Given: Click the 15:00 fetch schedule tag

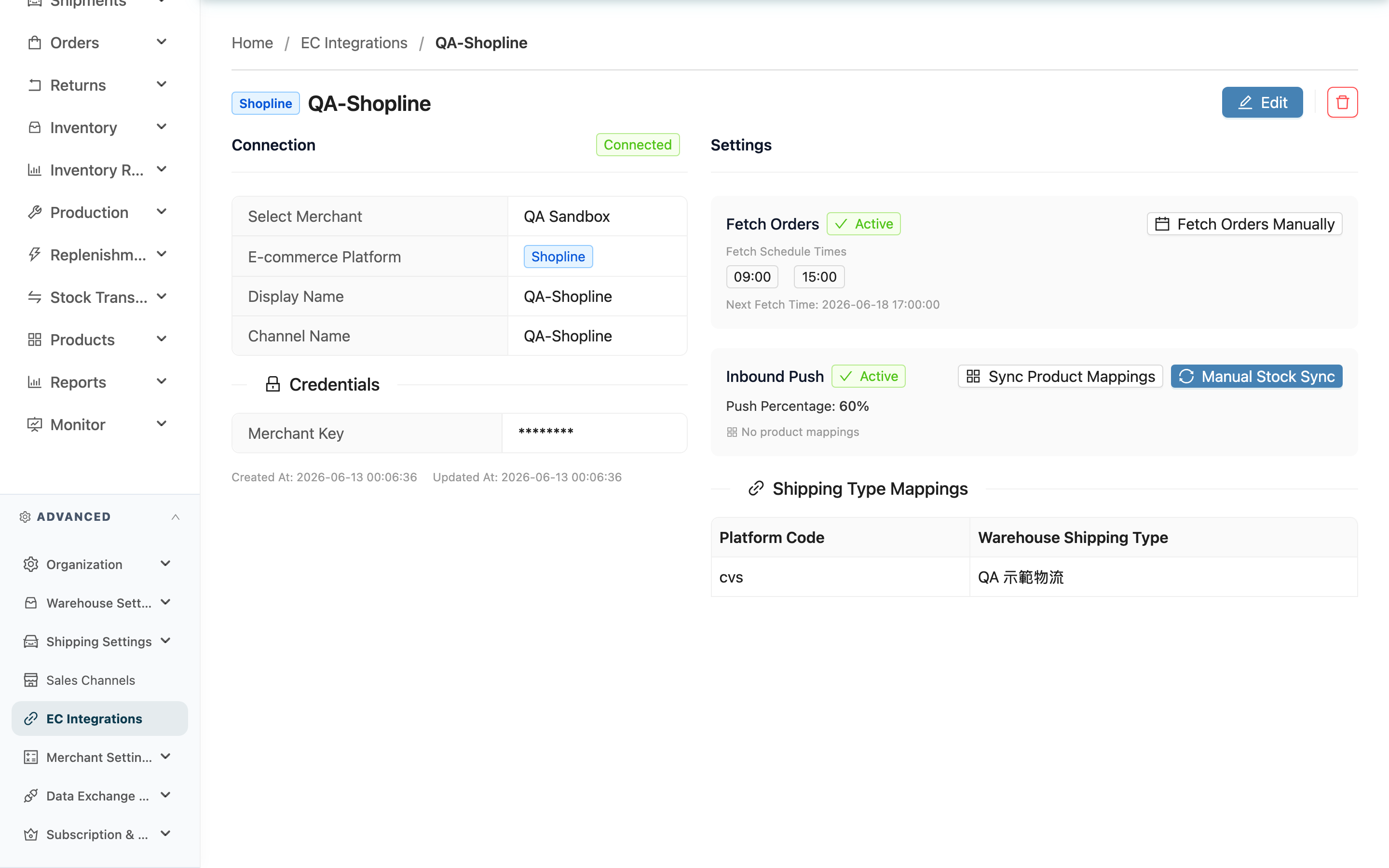Looking at the screenshot, I should pyautogui.click(x=819, y=277).
